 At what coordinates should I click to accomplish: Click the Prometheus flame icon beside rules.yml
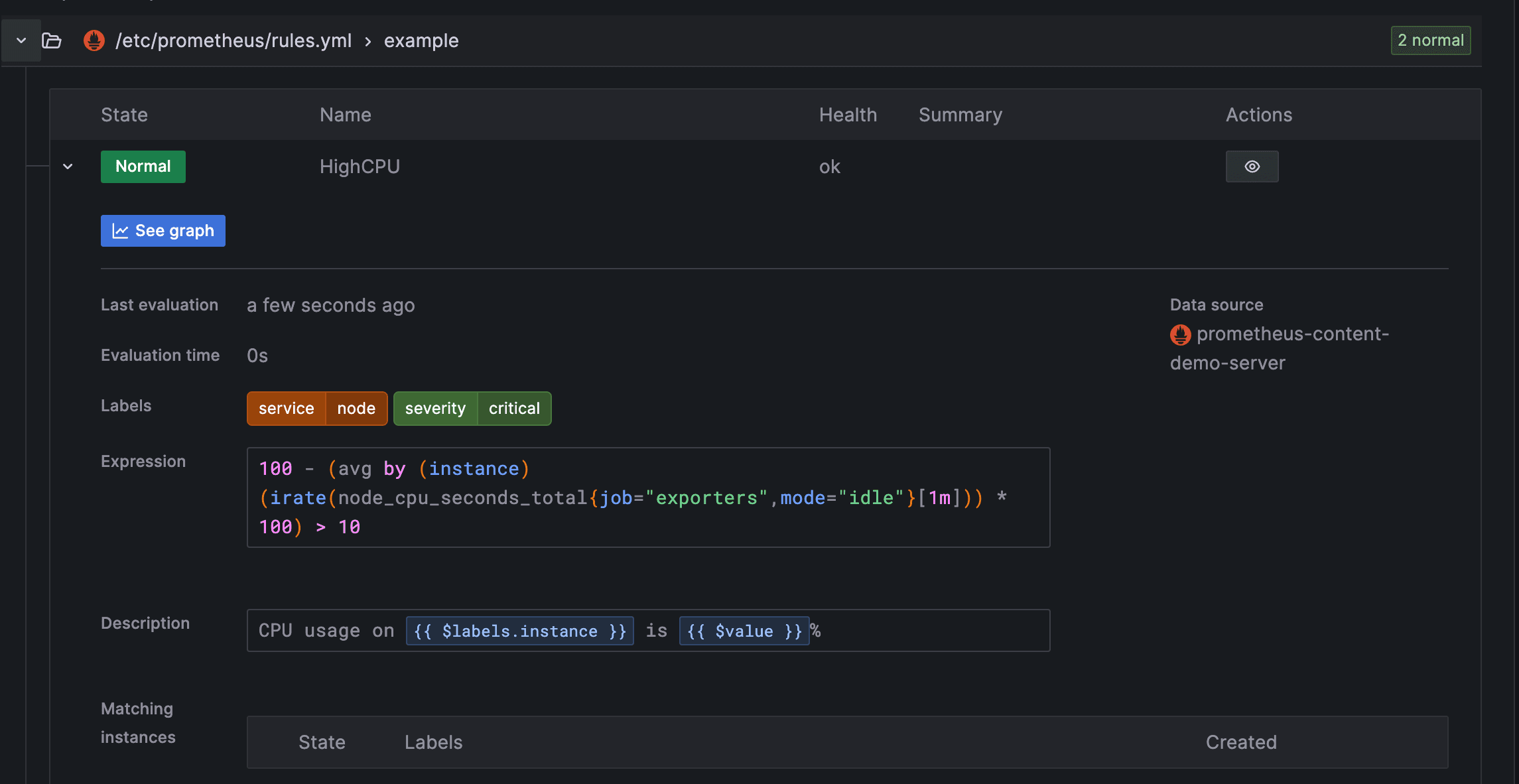94,40
